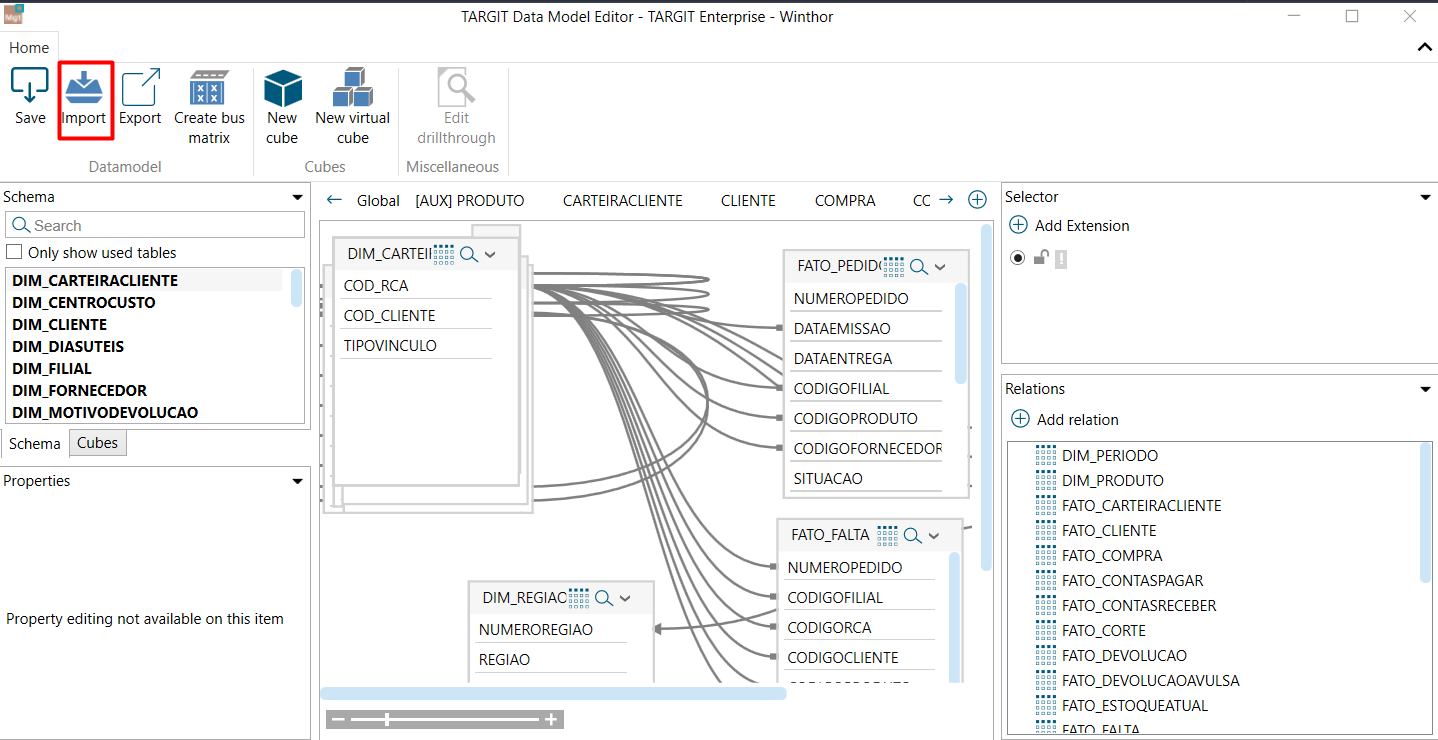Zoom in with the plus icon

coord(551,719)
